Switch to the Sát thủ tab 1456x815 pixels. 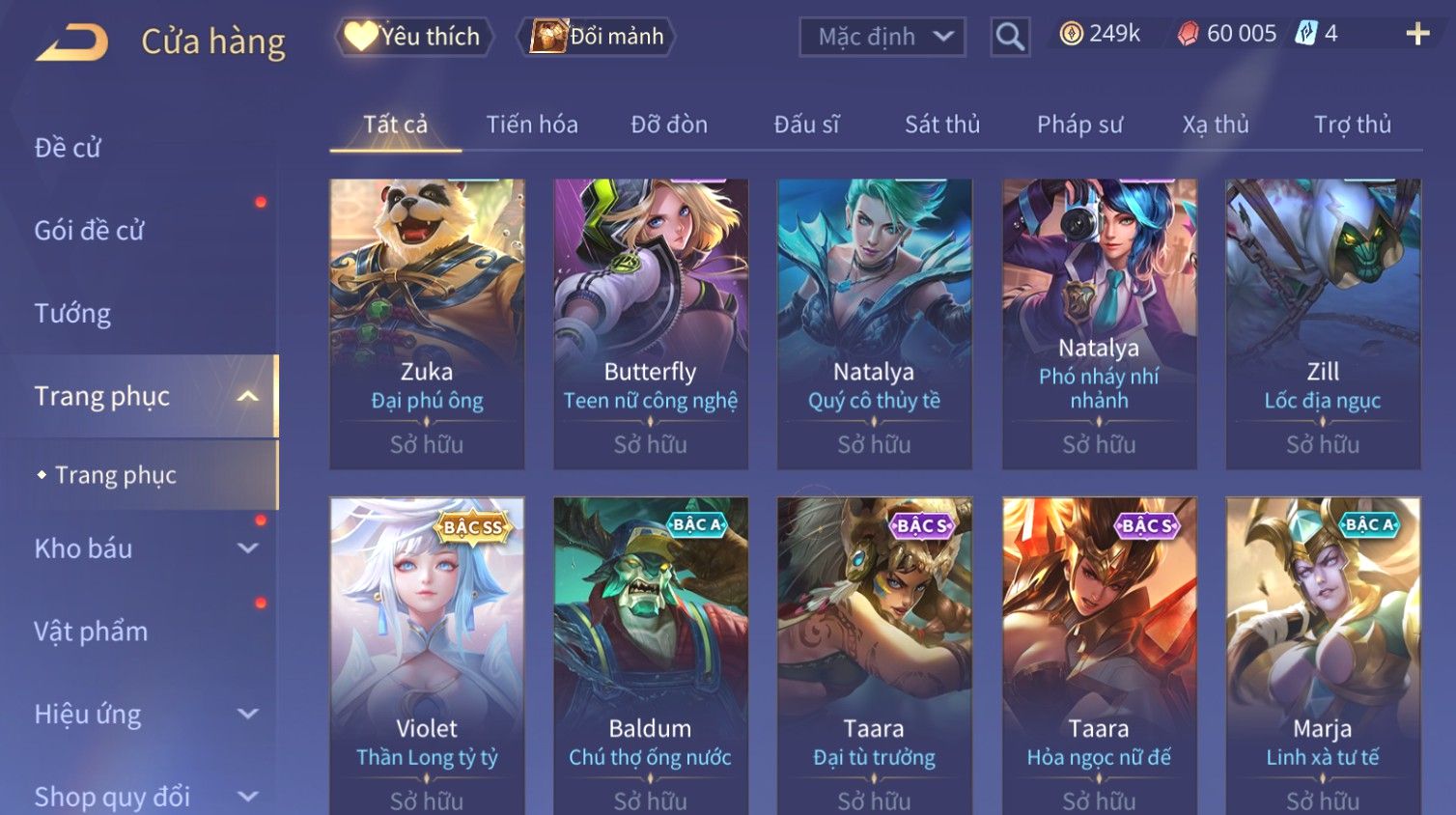pos(942,125)
